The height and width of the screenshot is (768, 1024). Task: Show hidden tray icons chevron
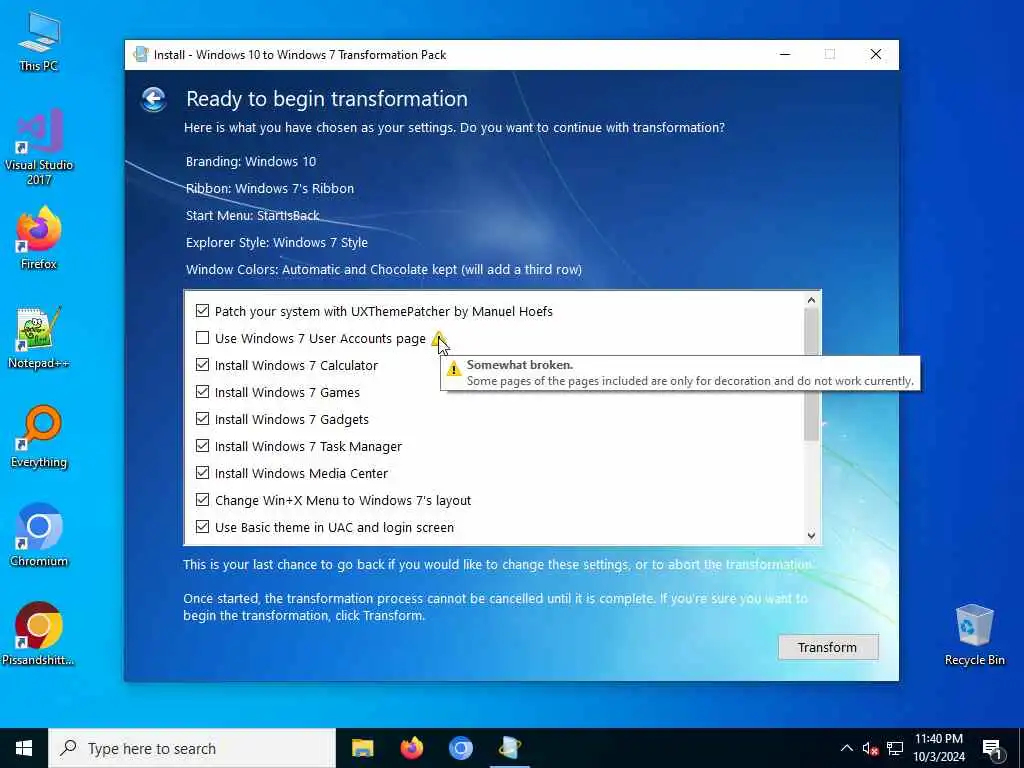tap(846, 748)
